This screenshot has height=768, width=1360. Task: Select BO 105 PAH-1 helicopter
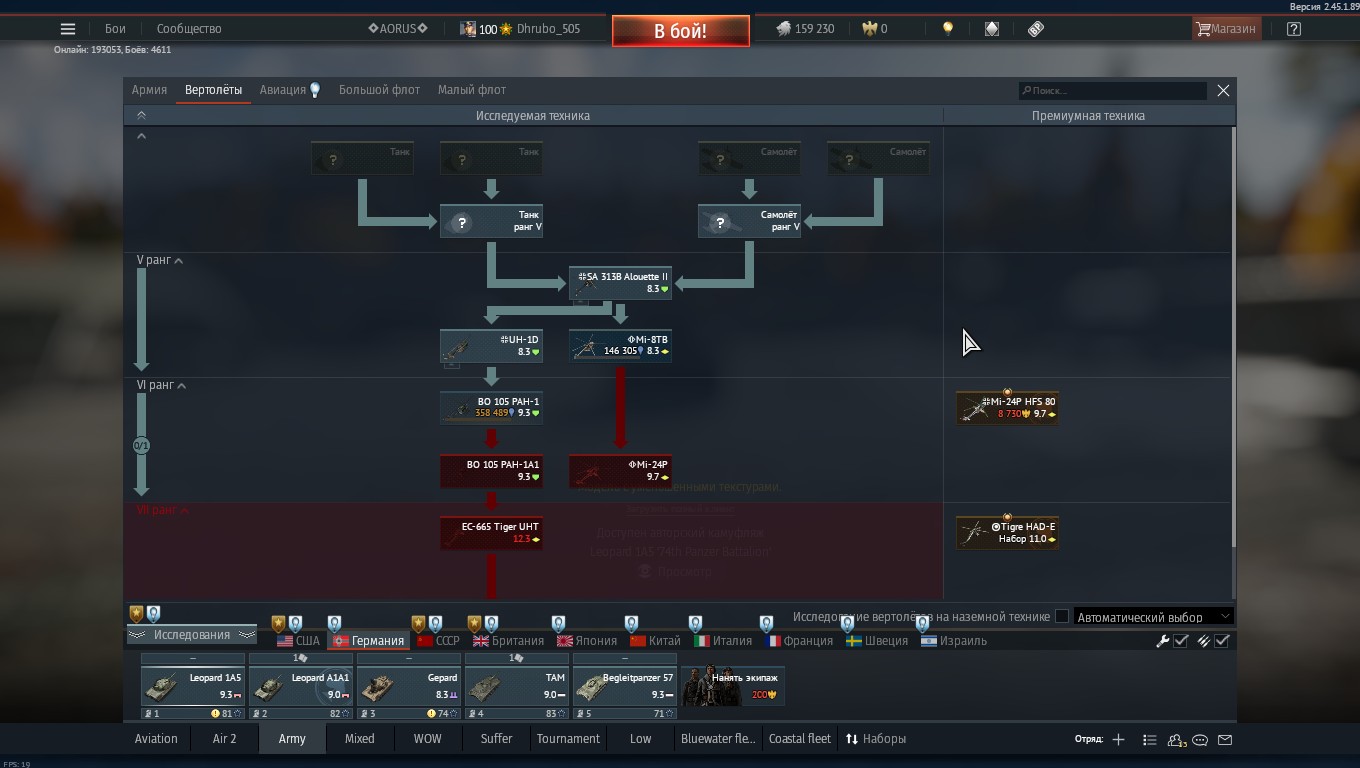(x=491, y=408)
